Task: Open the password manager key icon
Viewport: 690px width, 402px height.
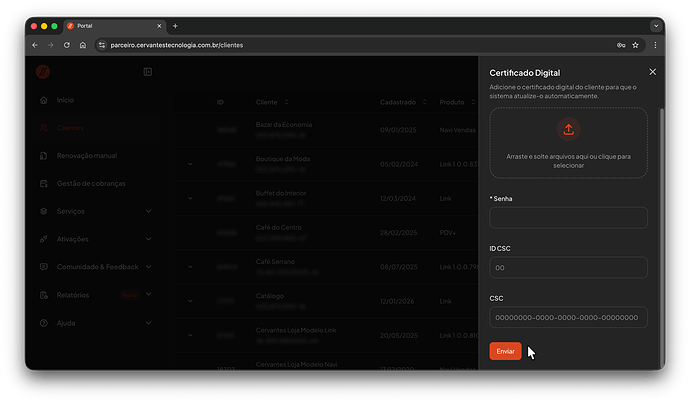Action: point(620,45)
